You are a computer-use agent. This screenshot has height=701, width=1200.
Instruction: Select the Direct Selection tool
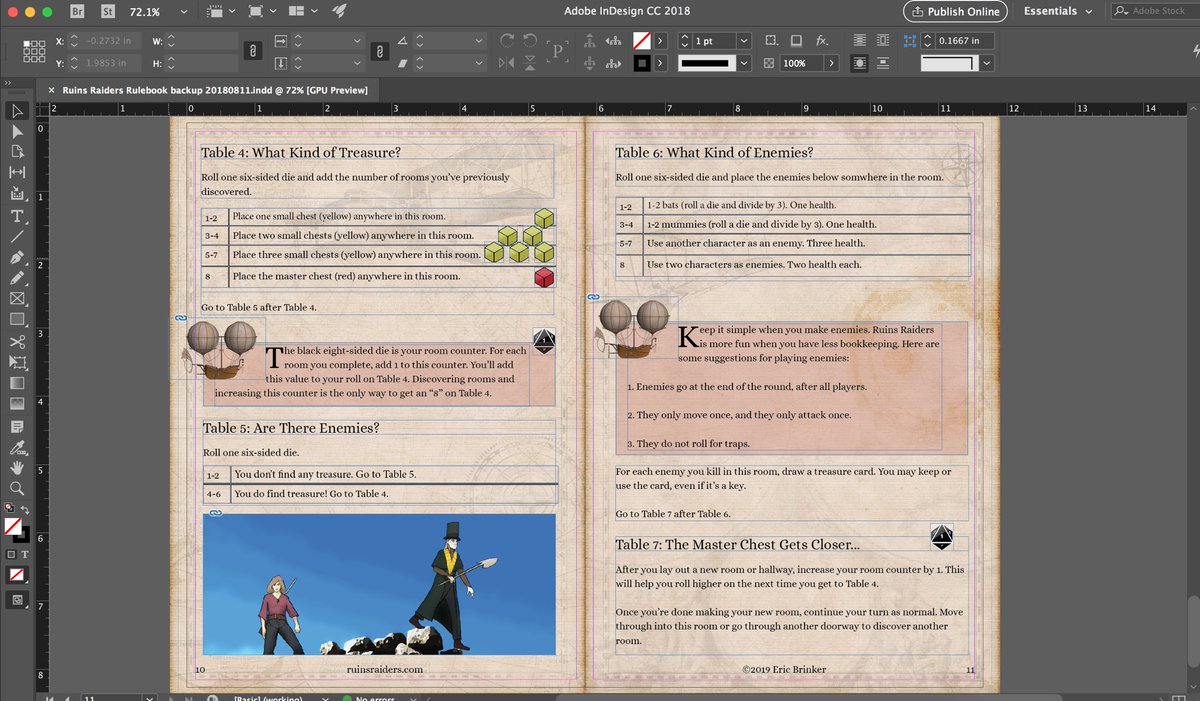(x=17, y=131)
